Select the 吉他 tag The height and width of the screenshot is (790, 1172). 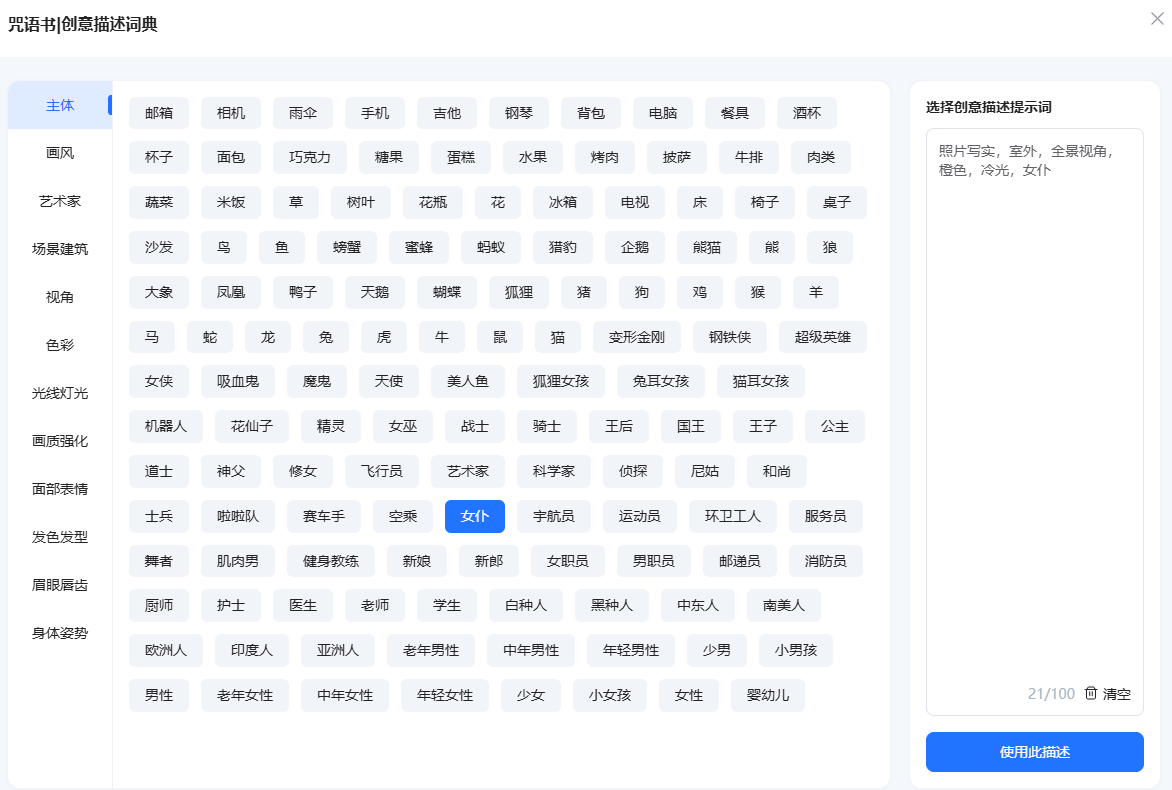[447, 113]
